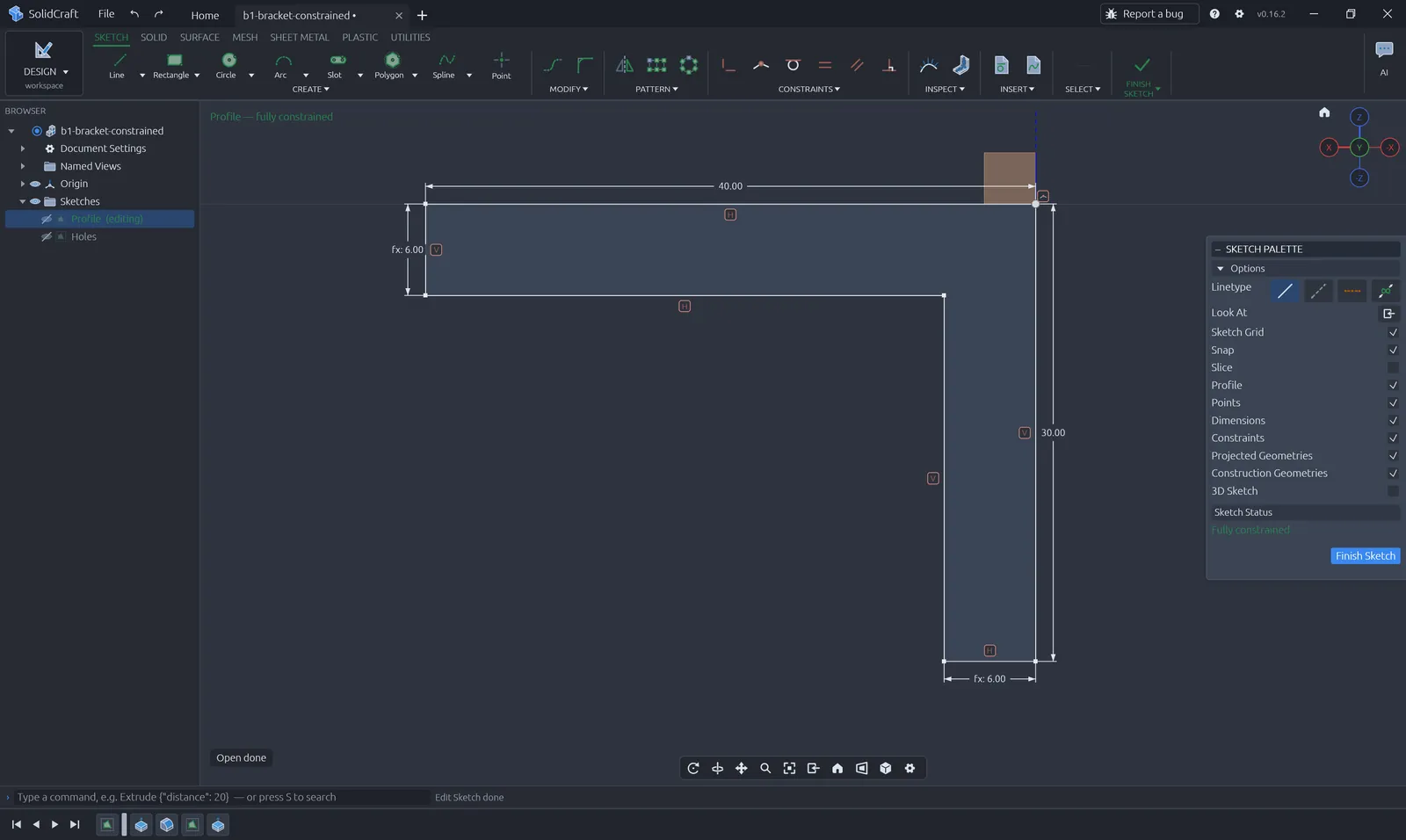Open the MODIFY dropdown menu
Image resolution: width=1406 pixels, height=840 pixels.
click(569, 89)
